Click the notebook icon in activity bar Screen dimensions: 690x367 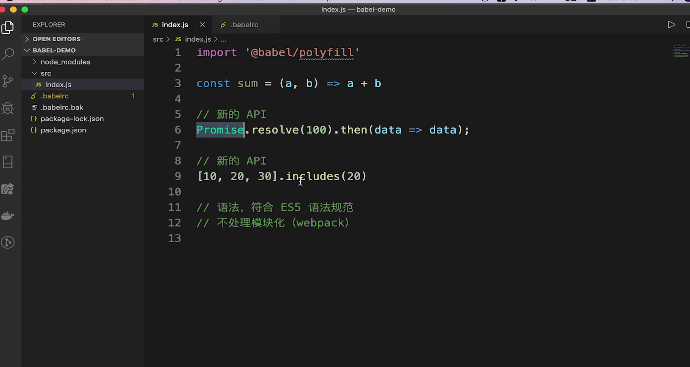7,162
